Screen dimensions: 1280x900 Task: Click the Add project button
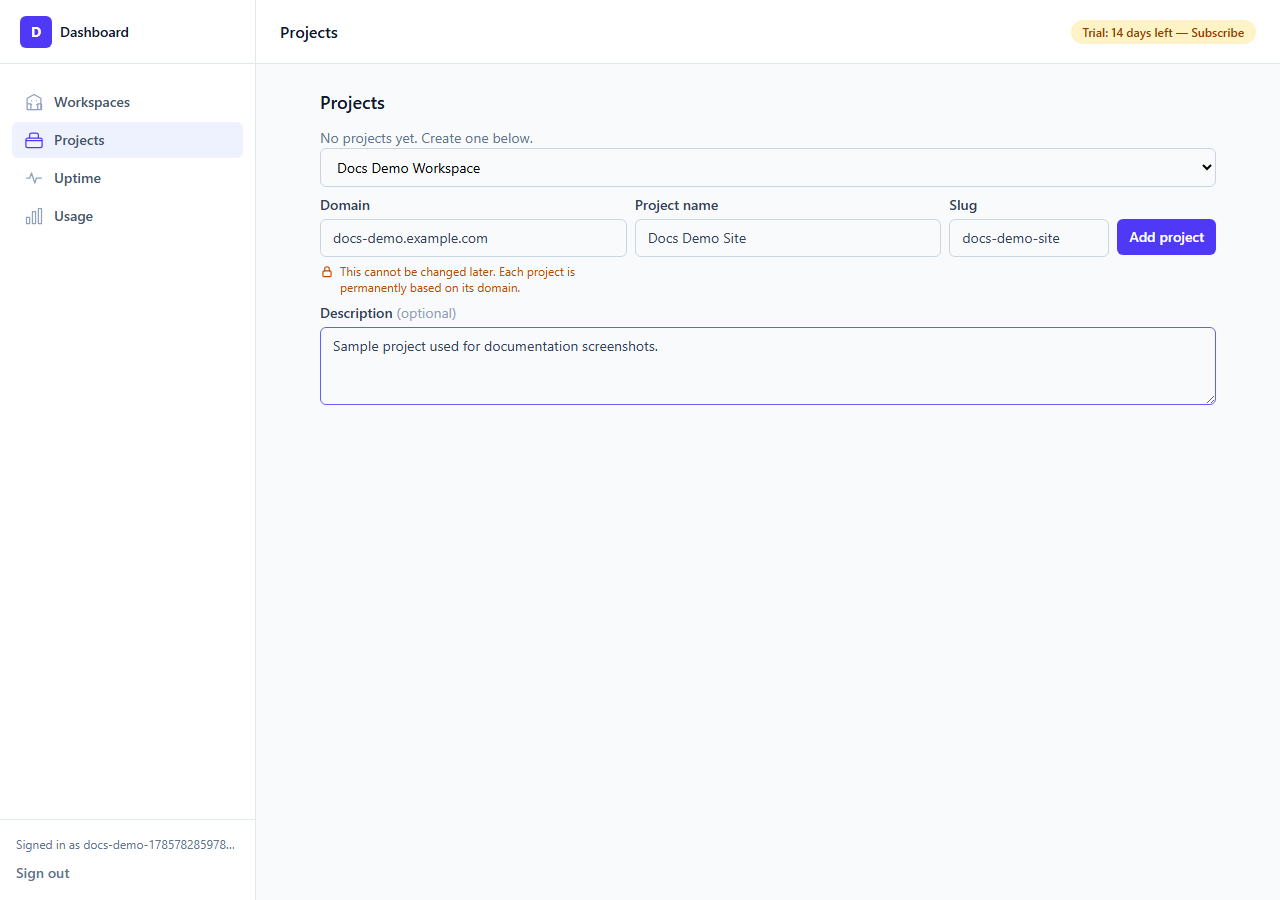[1166, 237]
